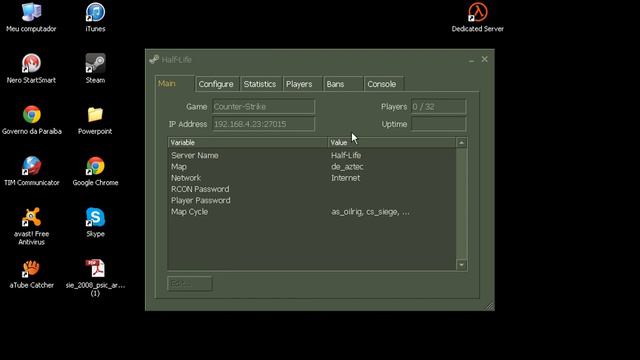
Task: Click the Half-Life server name value
Action: coord(346,156)
